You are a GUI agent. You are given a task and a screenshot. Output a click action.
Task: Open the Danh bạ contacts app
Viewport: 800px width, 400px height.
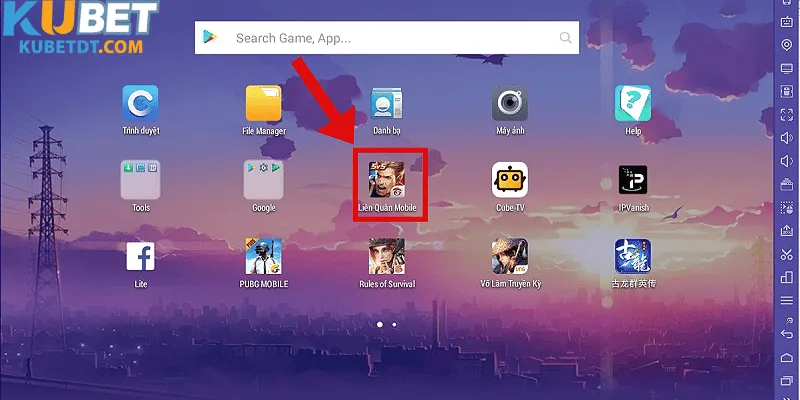click(386, 104)
